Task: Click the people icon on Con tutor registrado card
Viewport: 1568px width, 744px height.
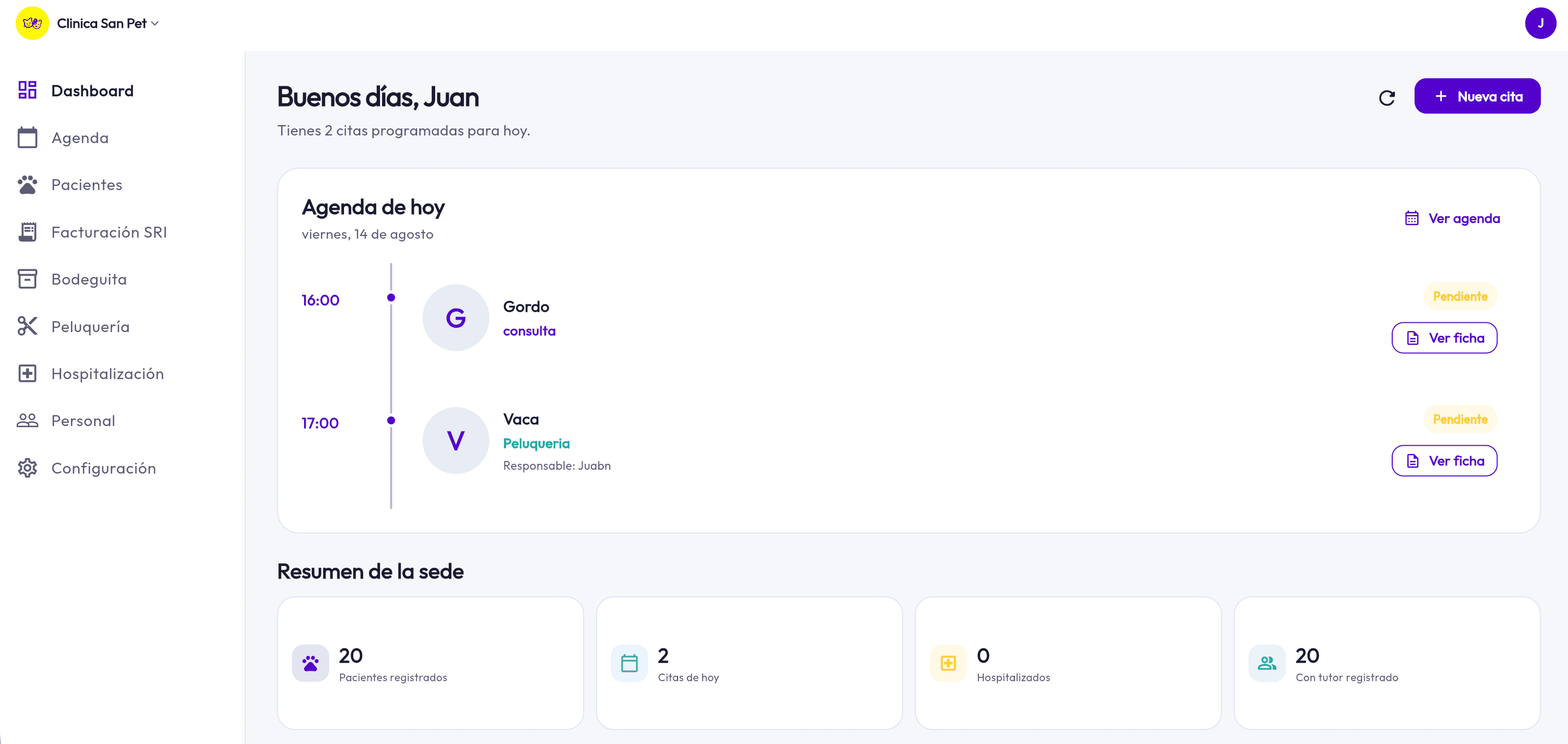Action: pos(1267,663)
